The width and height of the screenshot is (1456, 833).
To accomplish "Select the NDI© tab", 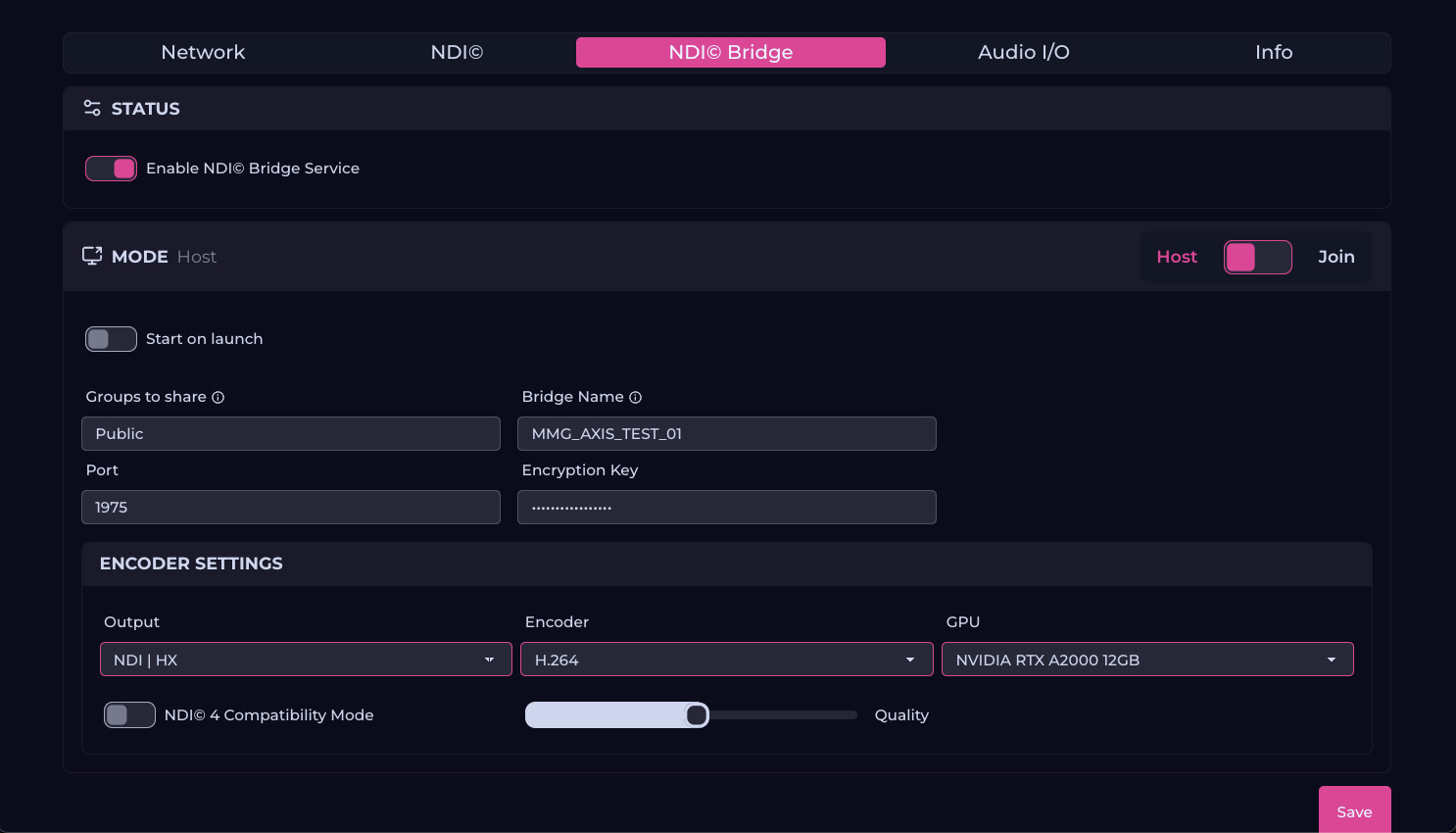I will pos(457,53).
